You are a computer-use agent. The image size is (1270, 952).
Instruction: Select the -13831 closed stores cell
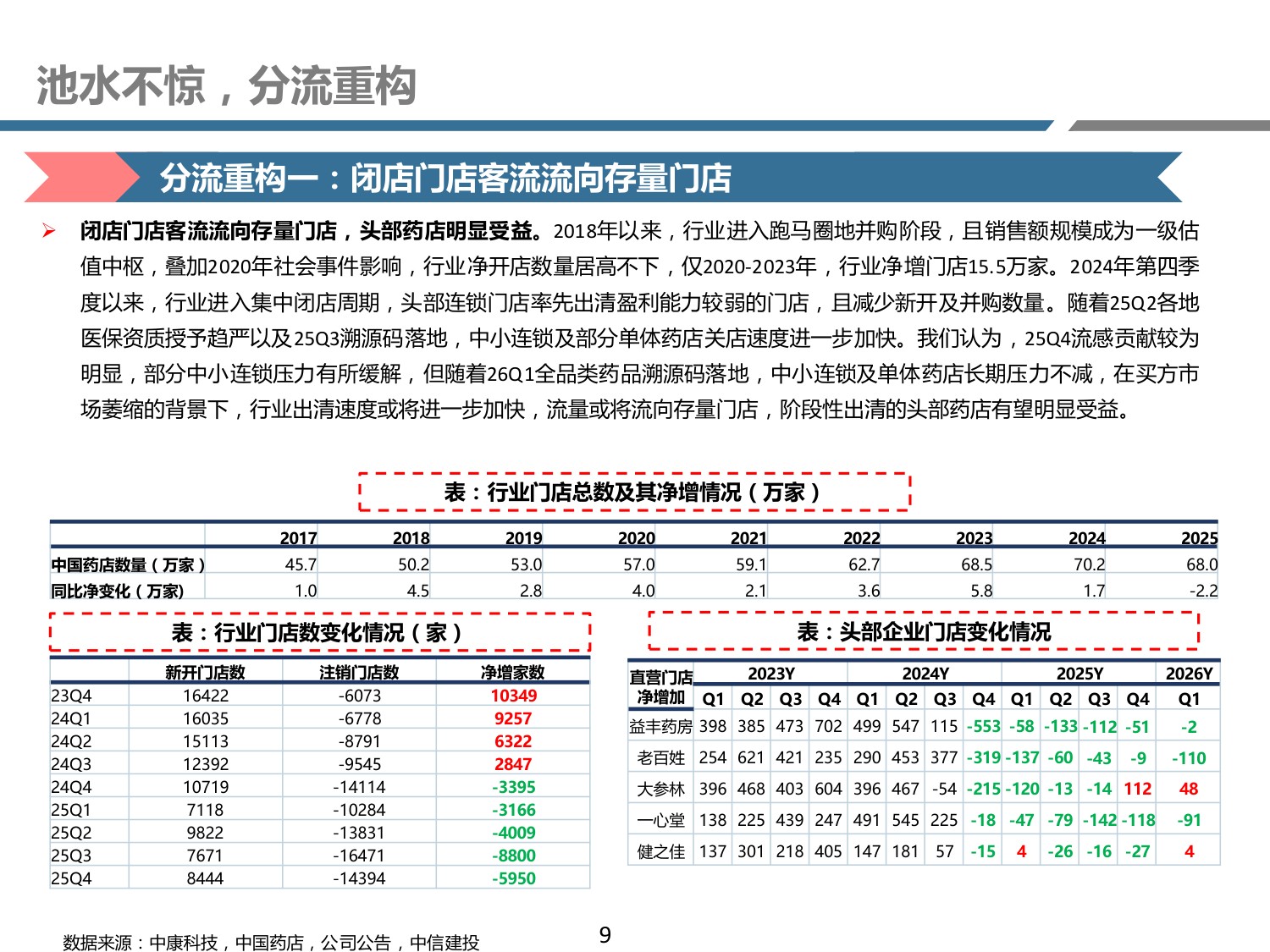pos(359,833)
